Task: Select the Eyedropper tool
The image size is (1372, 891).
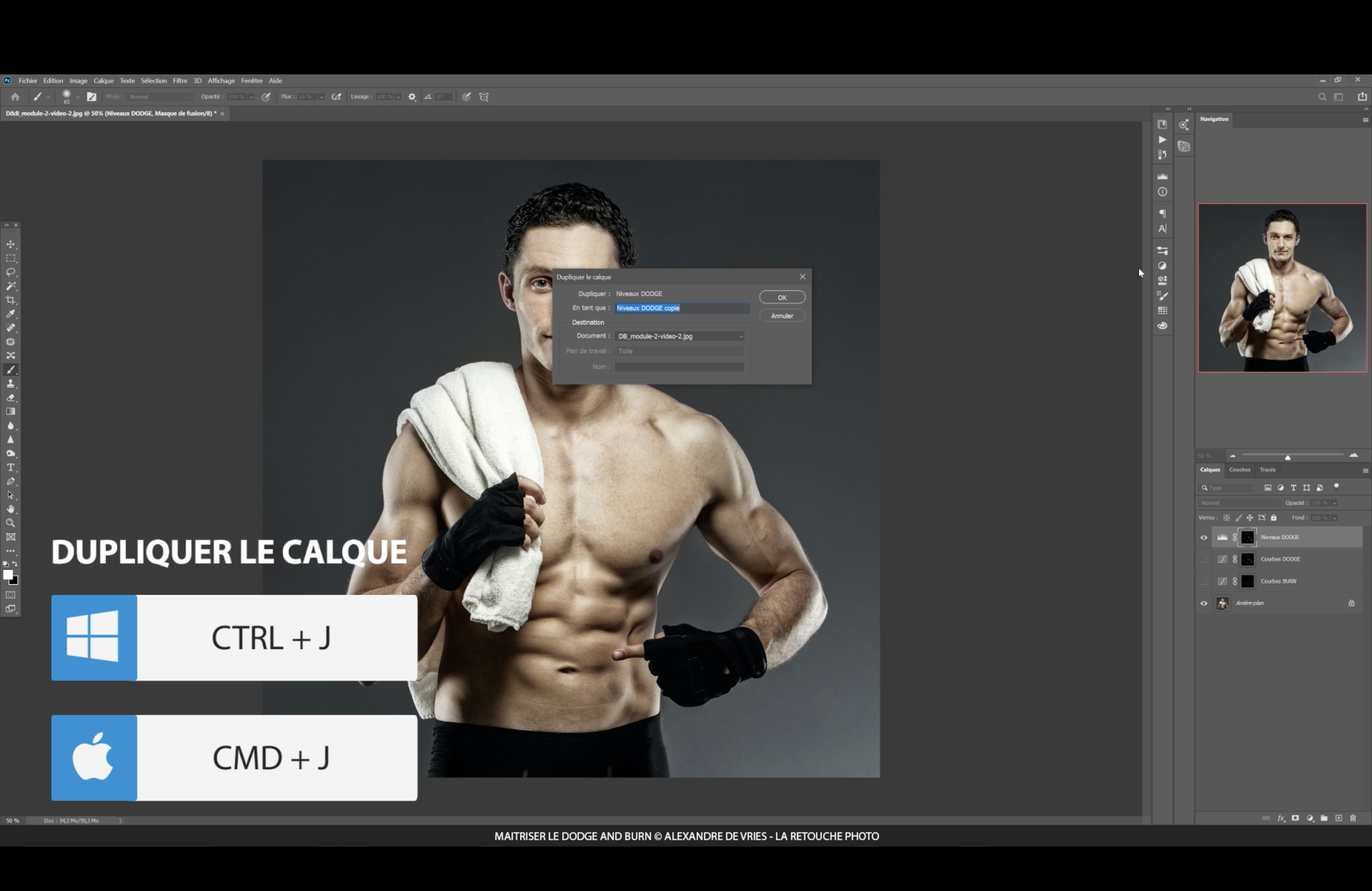Action: point(11,314)
